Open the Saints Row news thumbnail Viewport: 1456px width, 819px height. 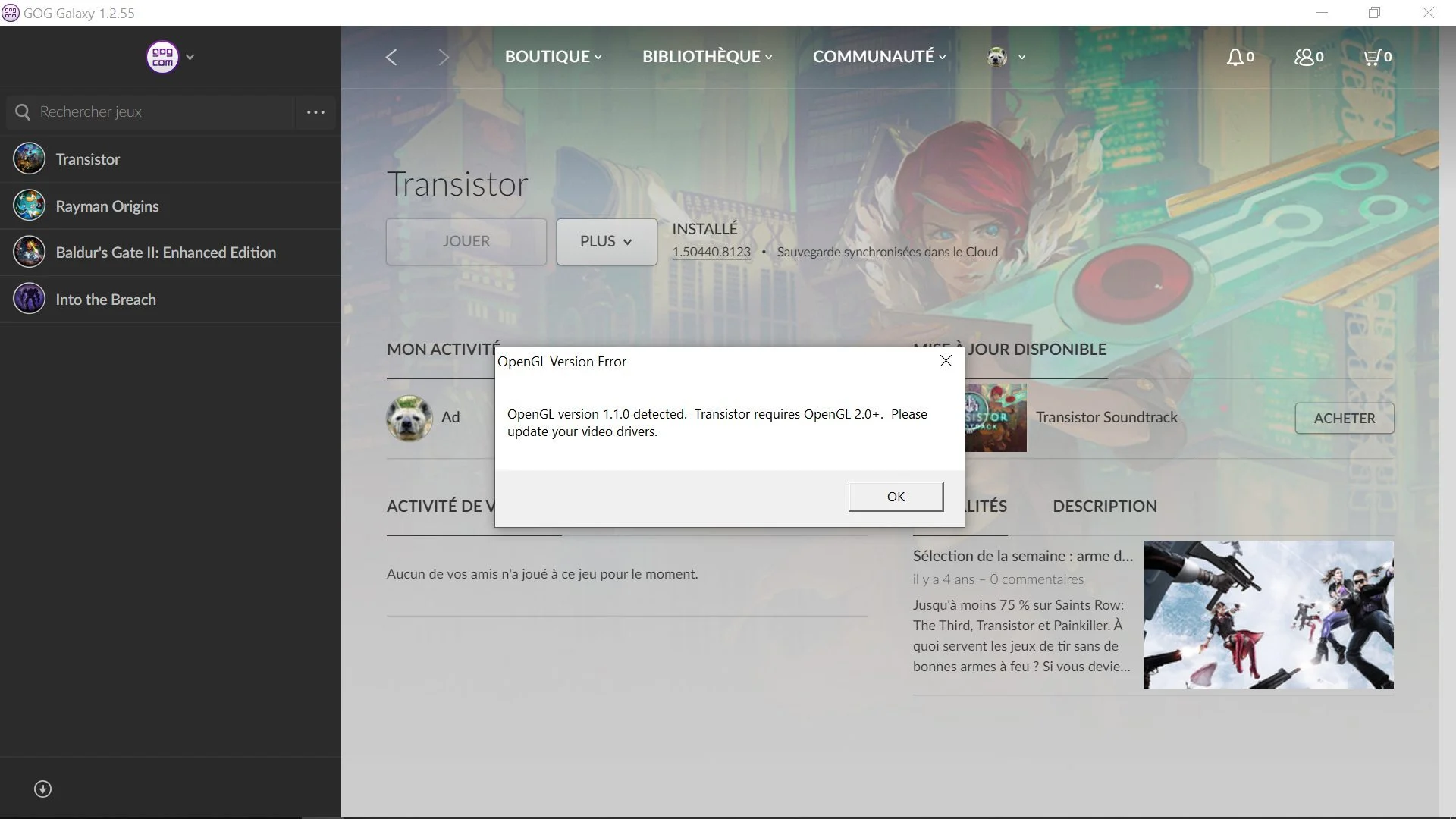1268,614
